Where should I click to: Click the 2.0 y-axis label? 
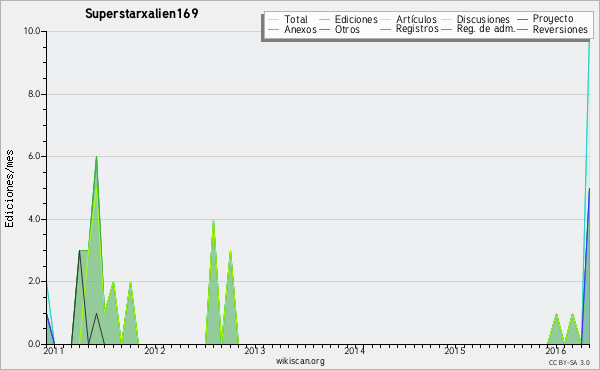[34, 281]
